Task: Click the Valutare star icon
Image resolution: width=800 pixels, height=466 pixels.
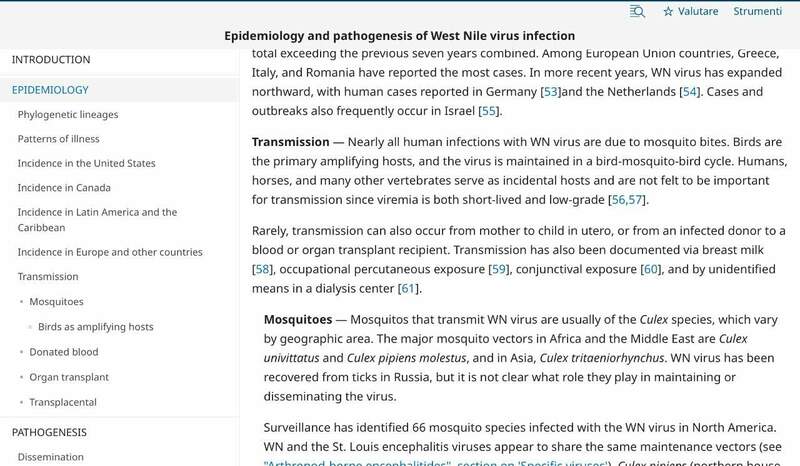Action: [668, 11]
